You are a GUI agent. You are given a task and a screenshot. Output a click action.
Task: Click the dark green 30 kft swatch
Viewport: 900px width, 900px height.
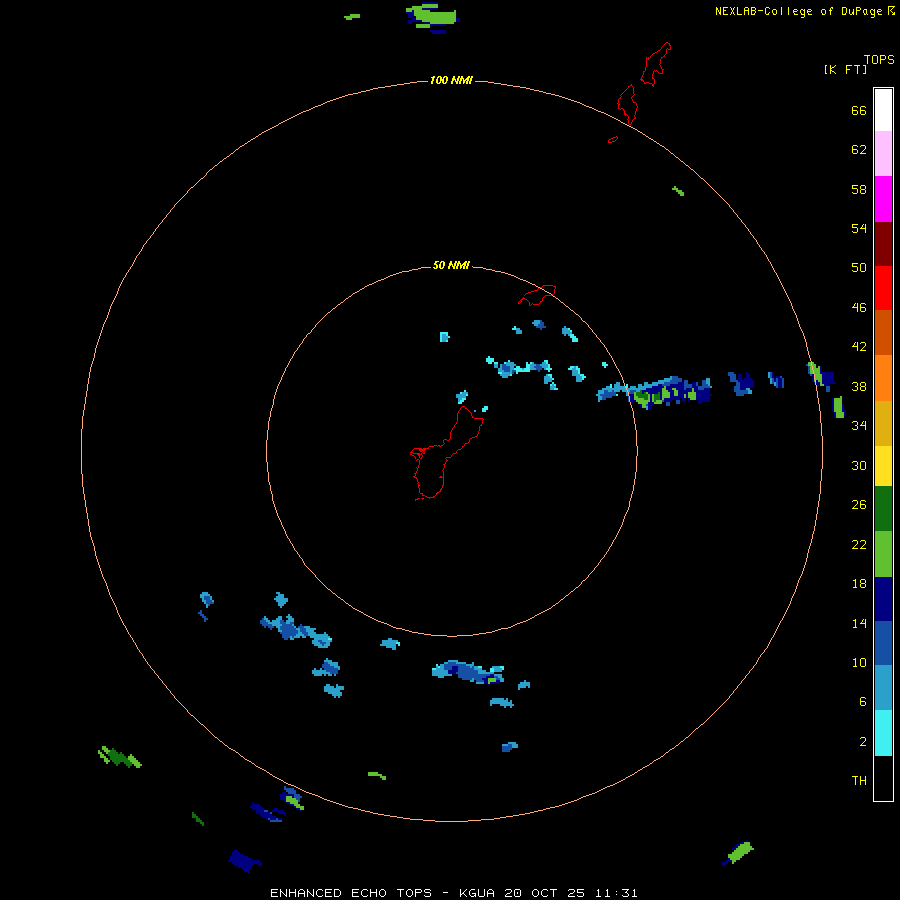point(883,509)
